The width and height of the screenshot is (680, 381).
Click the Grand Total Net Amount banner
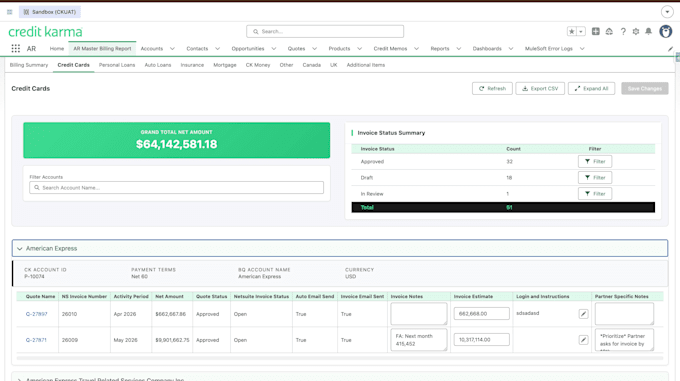pos(177,140)
